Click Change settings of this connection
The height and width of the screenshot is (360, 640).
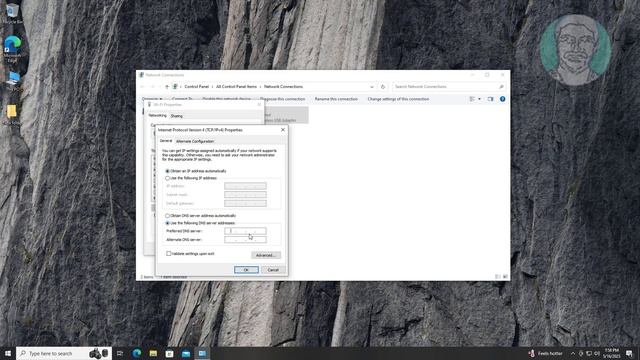[398, 99]
